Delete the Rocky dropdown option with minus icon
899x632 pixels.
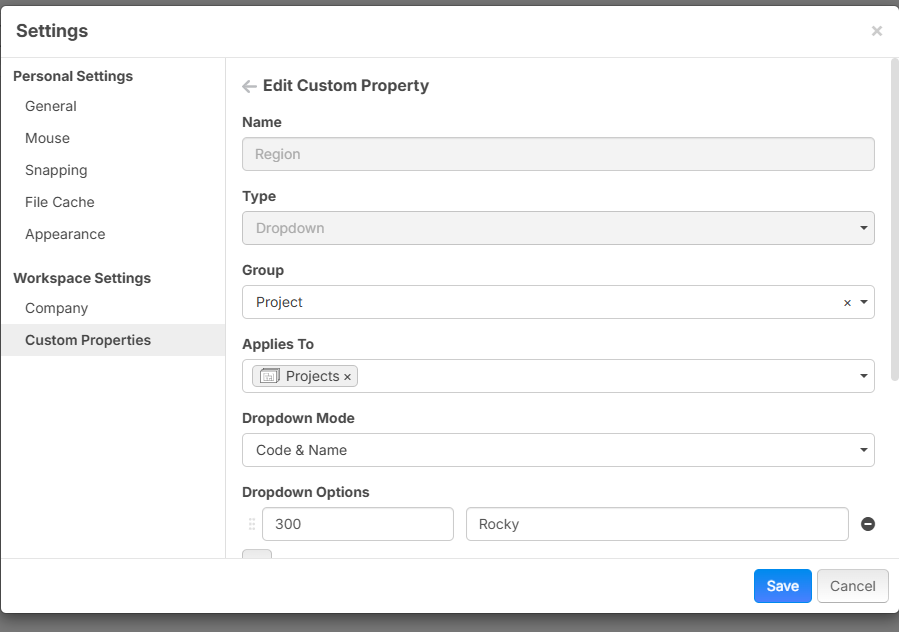(867, 524)
